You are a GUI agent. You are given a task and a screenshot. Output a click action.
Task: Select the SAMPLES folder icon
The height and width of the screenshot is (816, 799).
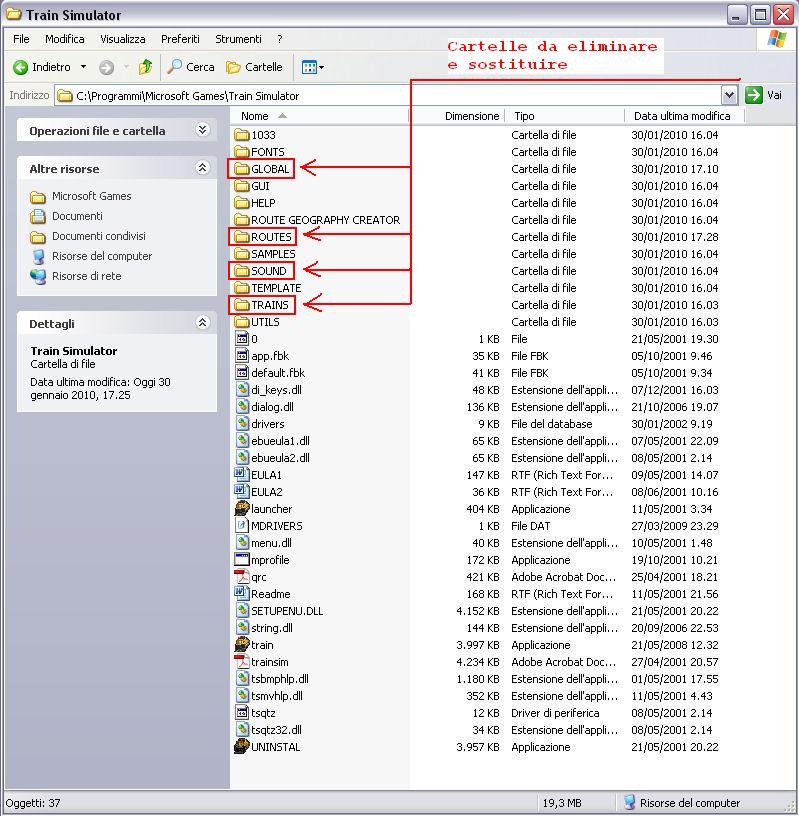[242, 254]
